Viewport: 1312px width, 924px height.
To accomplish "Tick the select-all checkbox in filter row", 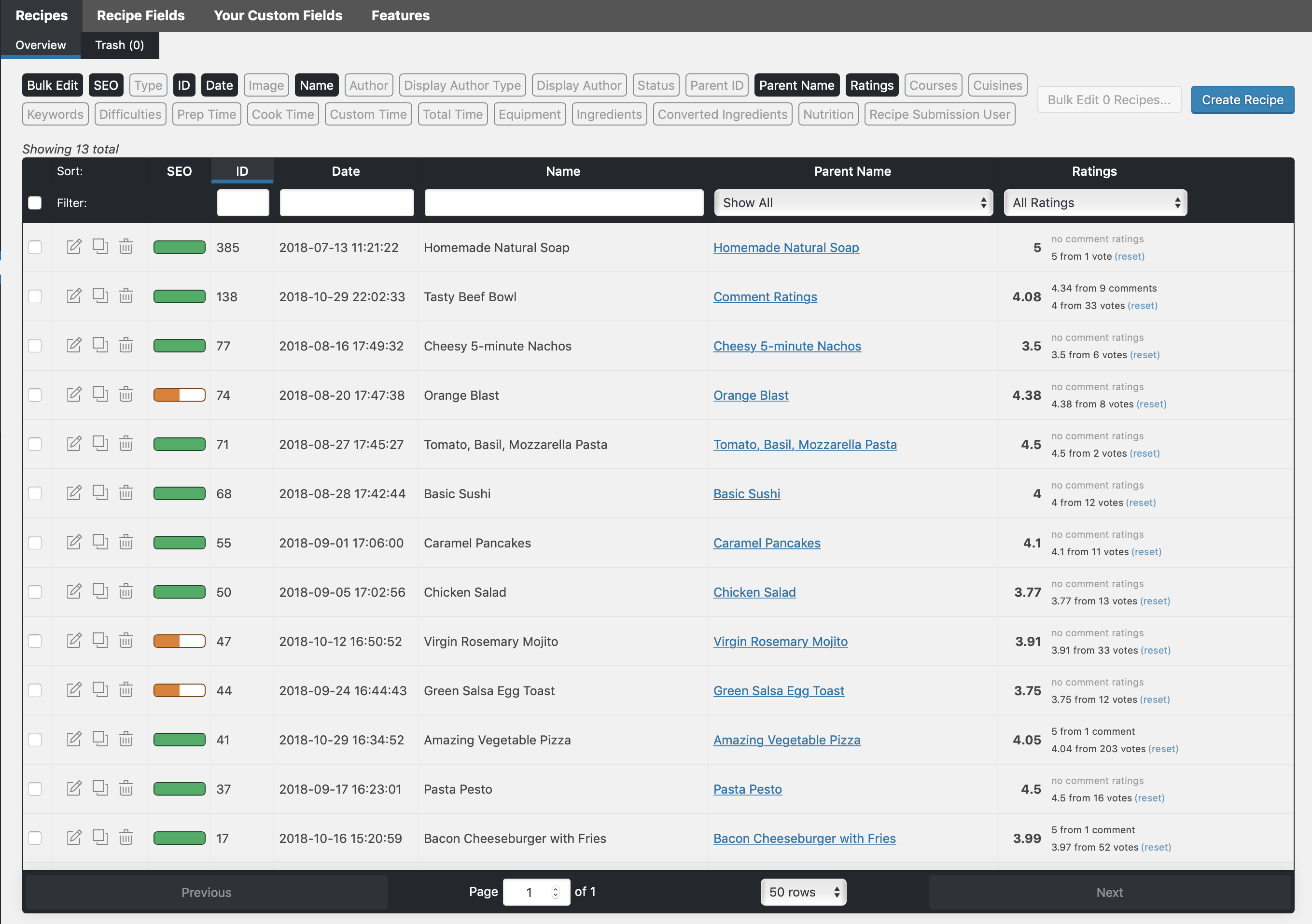I will (x=35, y=203).
